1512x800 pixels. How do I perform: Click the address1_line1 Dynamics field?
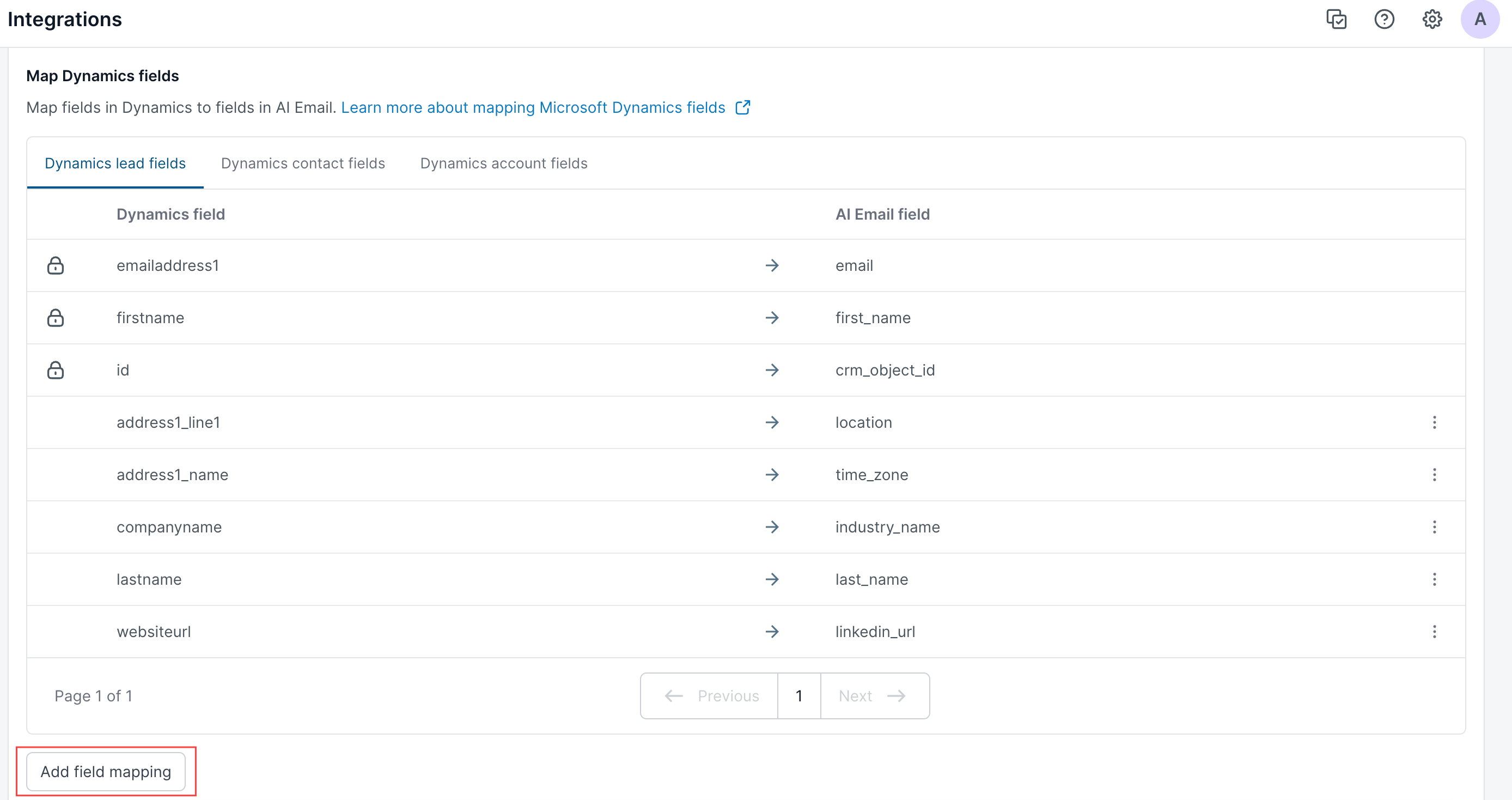[168, 422]
